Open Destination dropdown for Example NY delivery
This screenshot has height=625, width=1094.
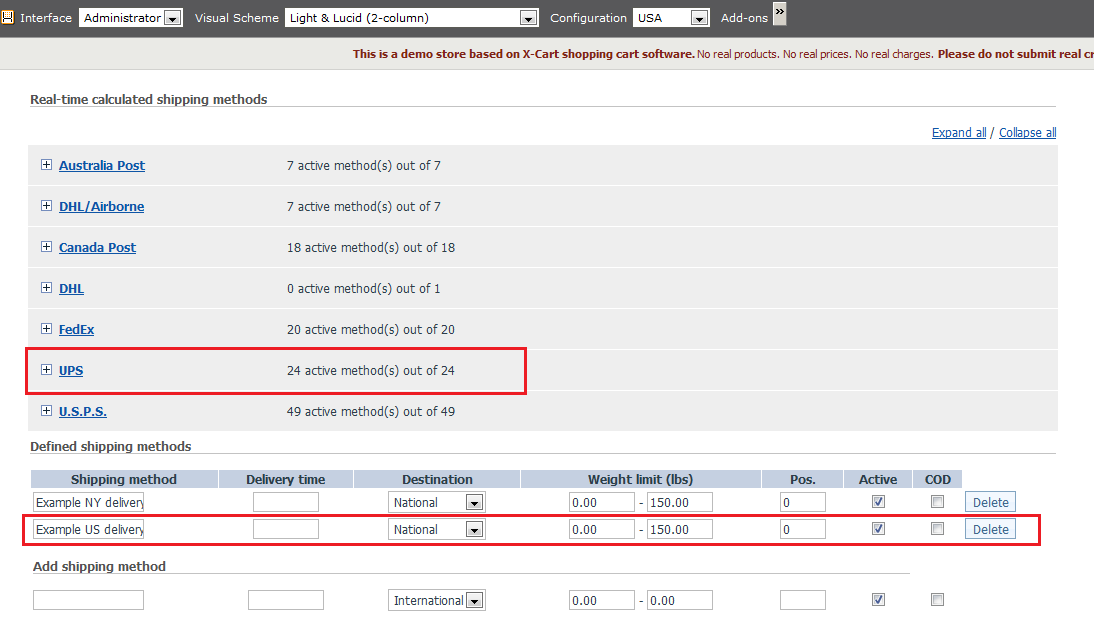tap(436, 502)
